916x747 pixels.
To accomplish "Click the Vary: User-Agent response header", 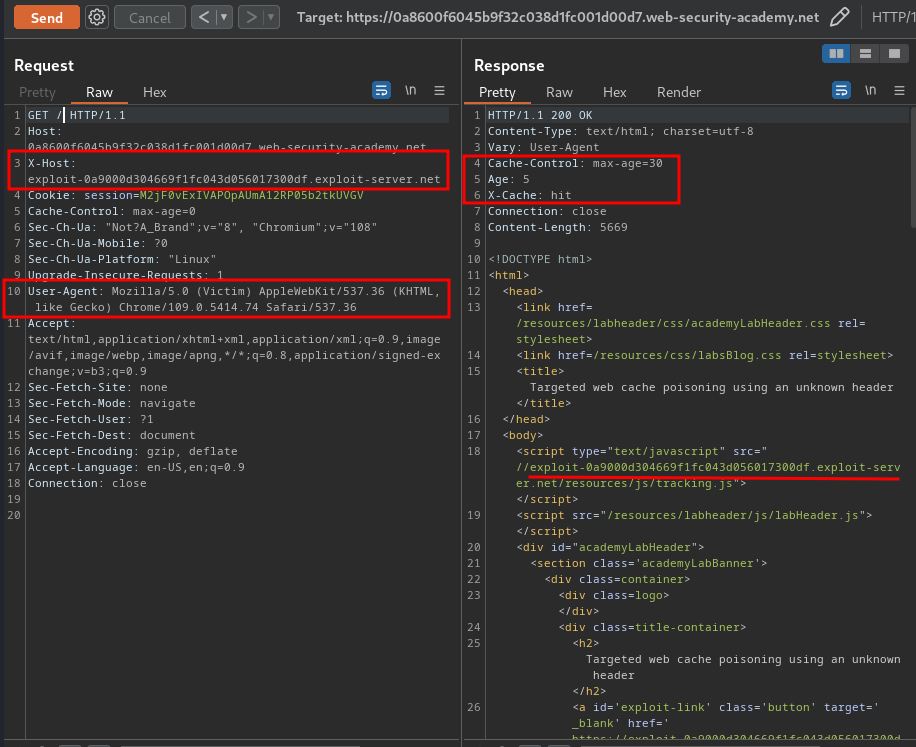I will tap(543, 147).
